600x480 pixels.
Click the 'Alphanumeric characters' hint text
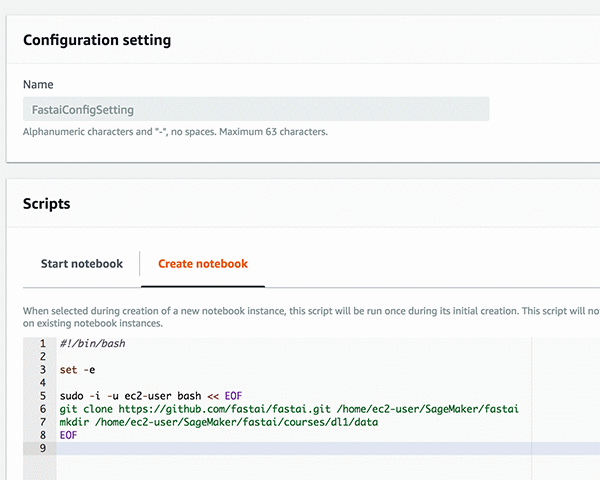coord(175,132)
